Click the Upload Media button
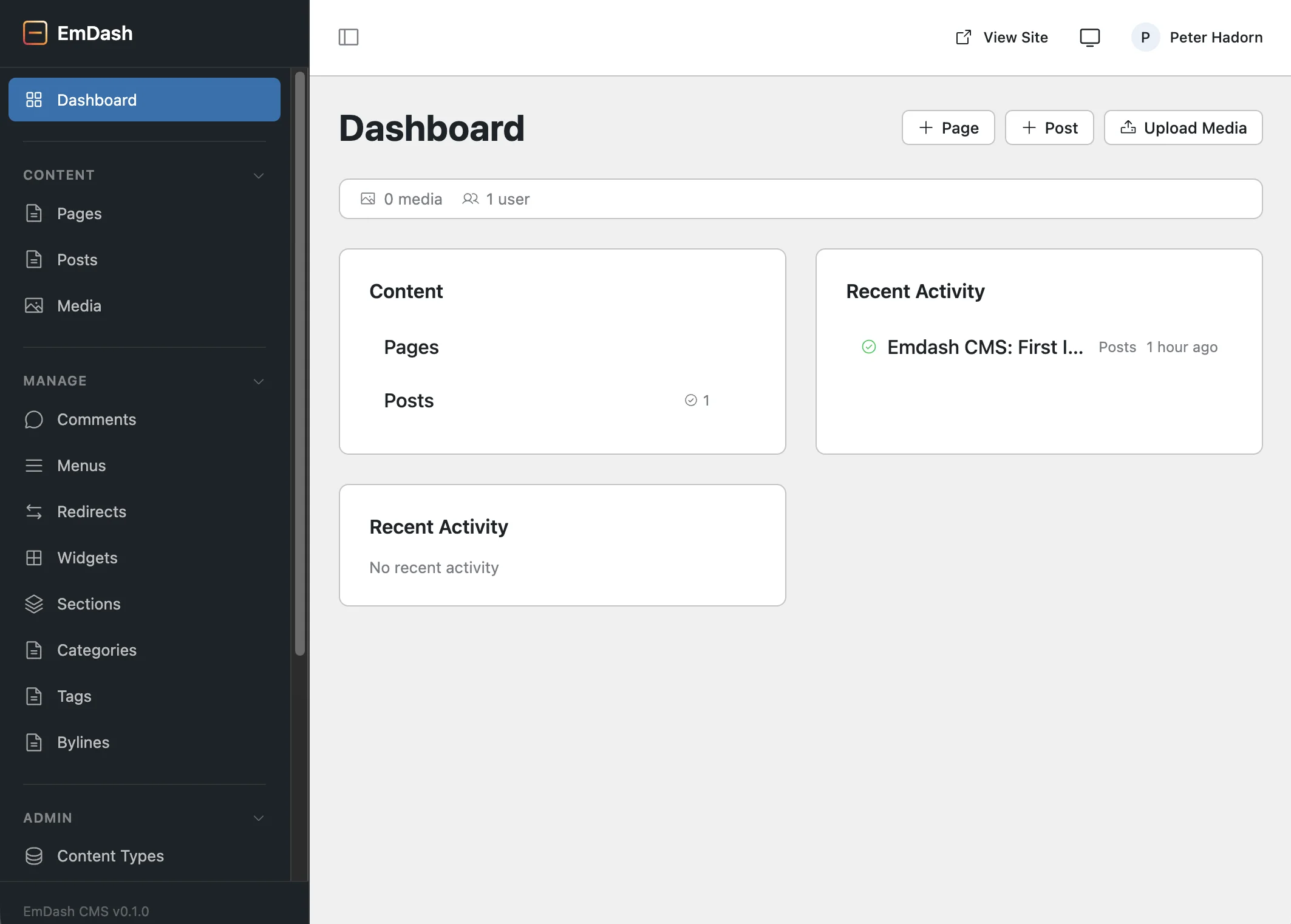The width and height of the screenshot is (1291, 924). coord(1183,127)
